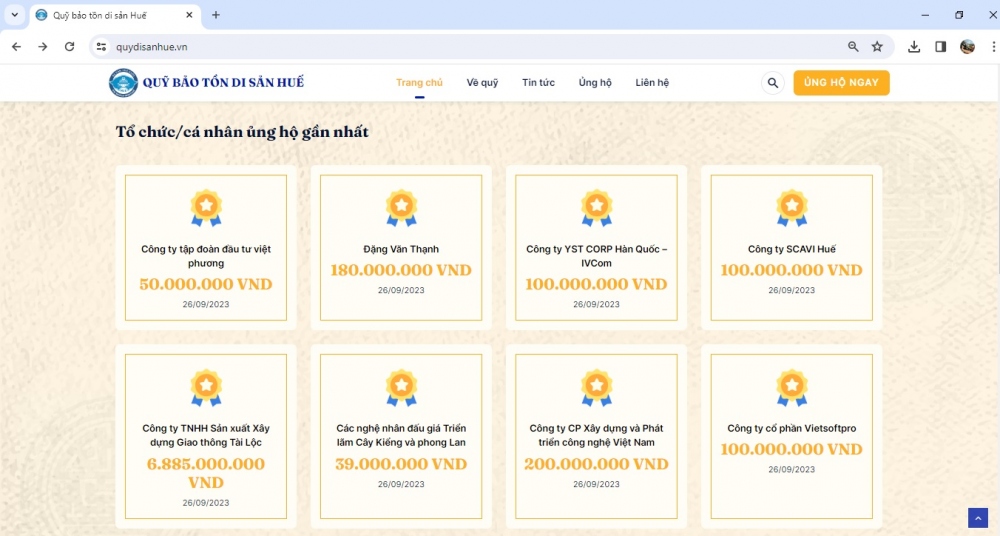
Task: Click the ỦNG HỘ NGAY button
Action: pyautogui.click(x=841, y=82)
